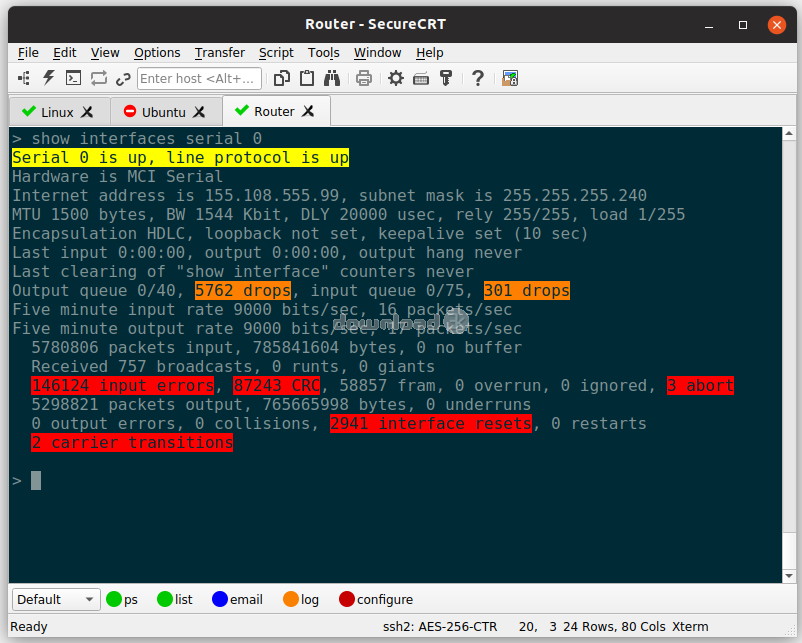Maximize the SecureCRT window
Image resolution: width=802 pixels, height=643 pixels.
[x=743, y=25]
